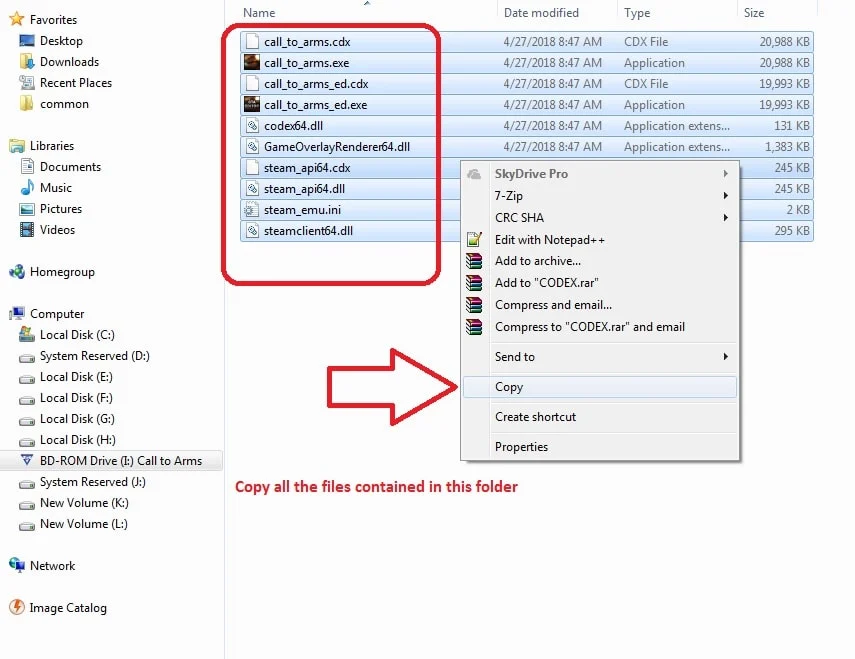Select the steamclient64.dll file row
The image size is (855, 659).
[308, 231]
